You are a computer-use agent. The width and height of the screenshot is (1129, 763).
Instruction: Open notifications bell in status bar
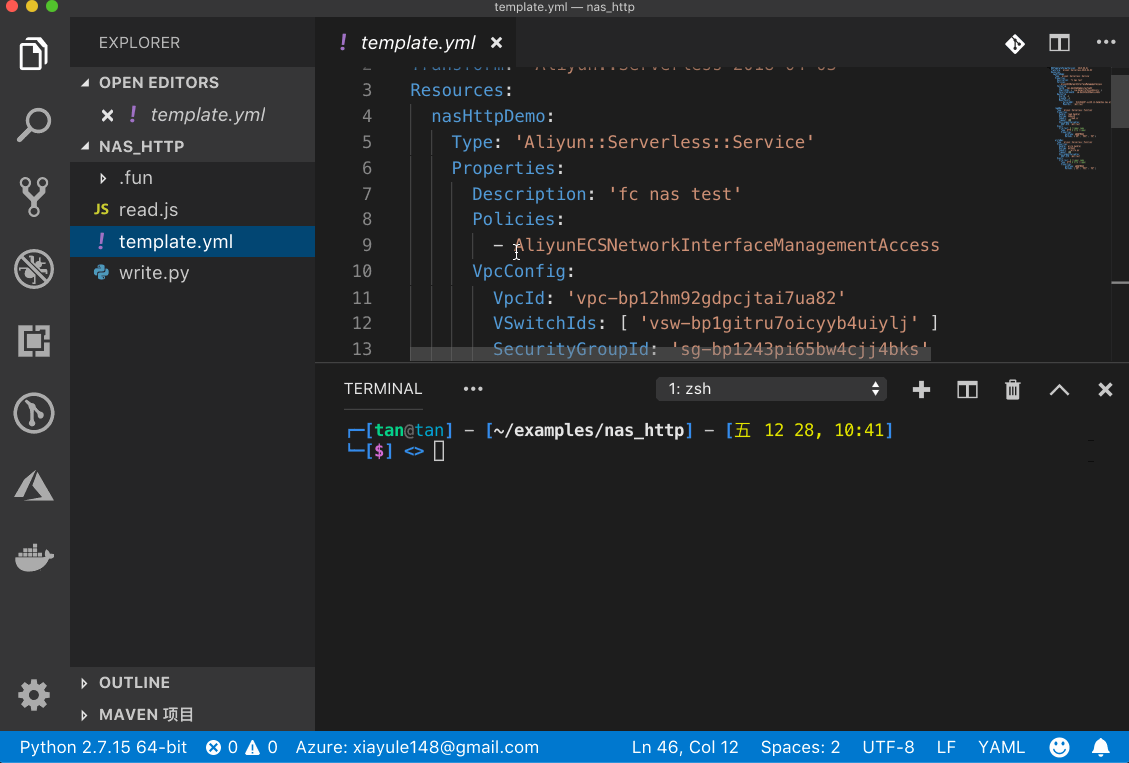pos(1100,747)
